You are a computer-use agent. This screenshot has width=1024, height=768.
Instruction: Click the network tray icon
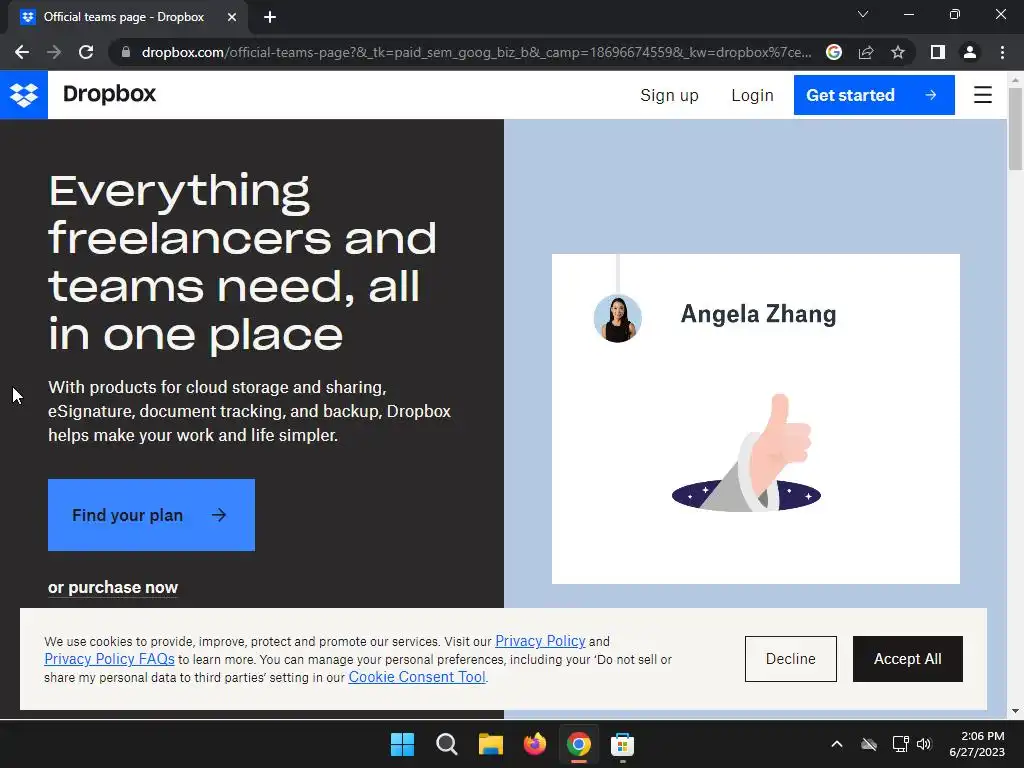901,744
